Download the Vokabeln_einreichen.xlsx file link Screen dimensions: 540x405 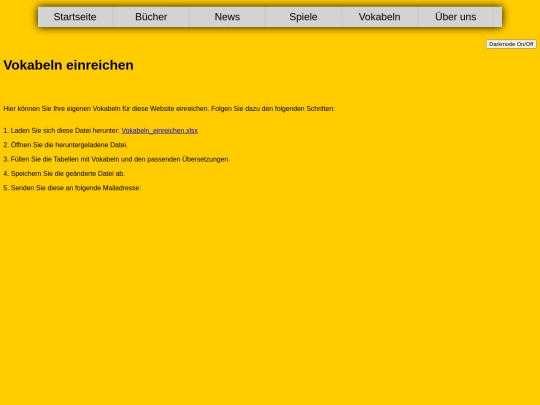[x=160, y=131]
